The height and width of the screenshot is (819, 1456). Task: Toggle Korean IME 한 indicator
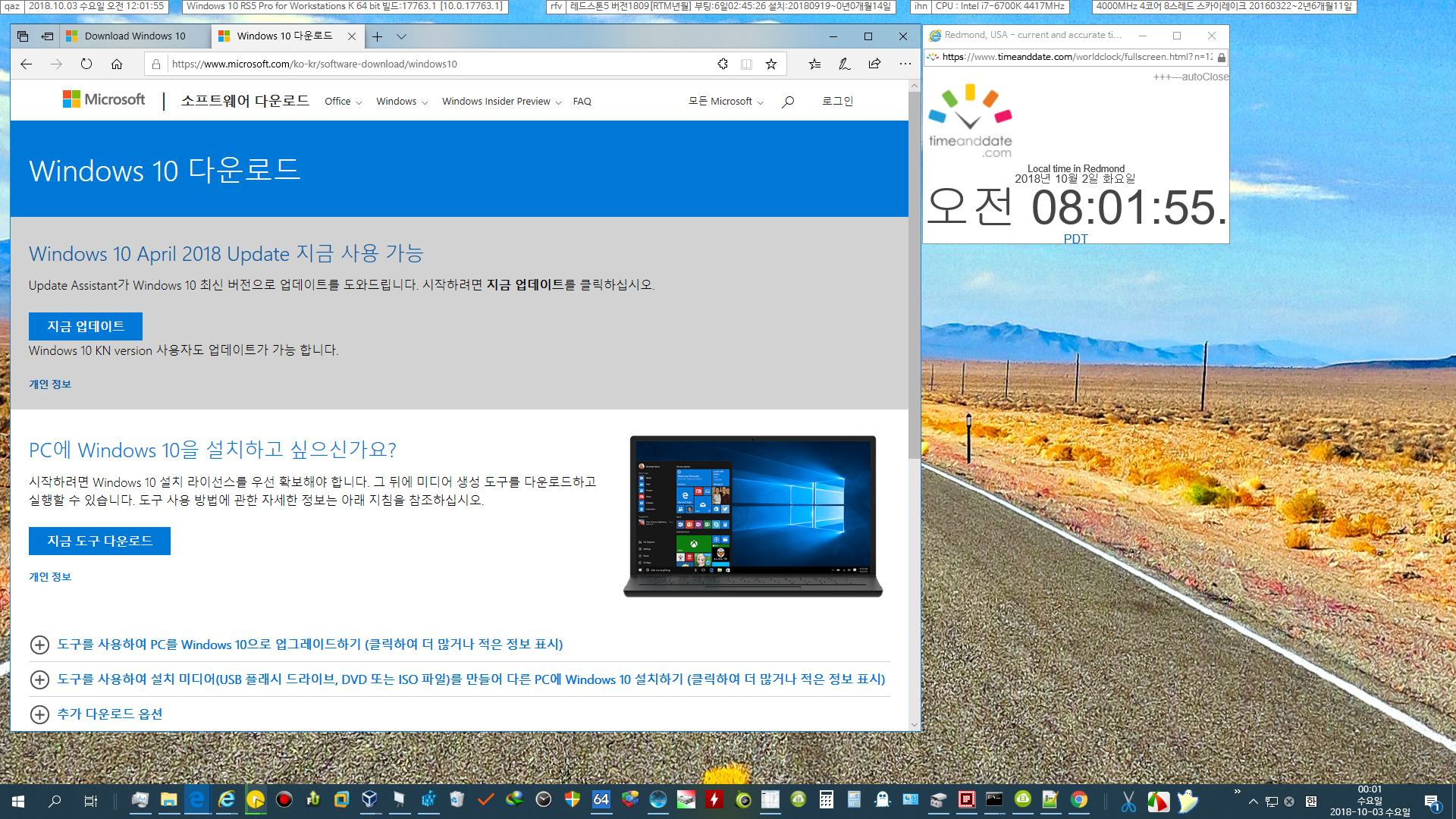1311,802
